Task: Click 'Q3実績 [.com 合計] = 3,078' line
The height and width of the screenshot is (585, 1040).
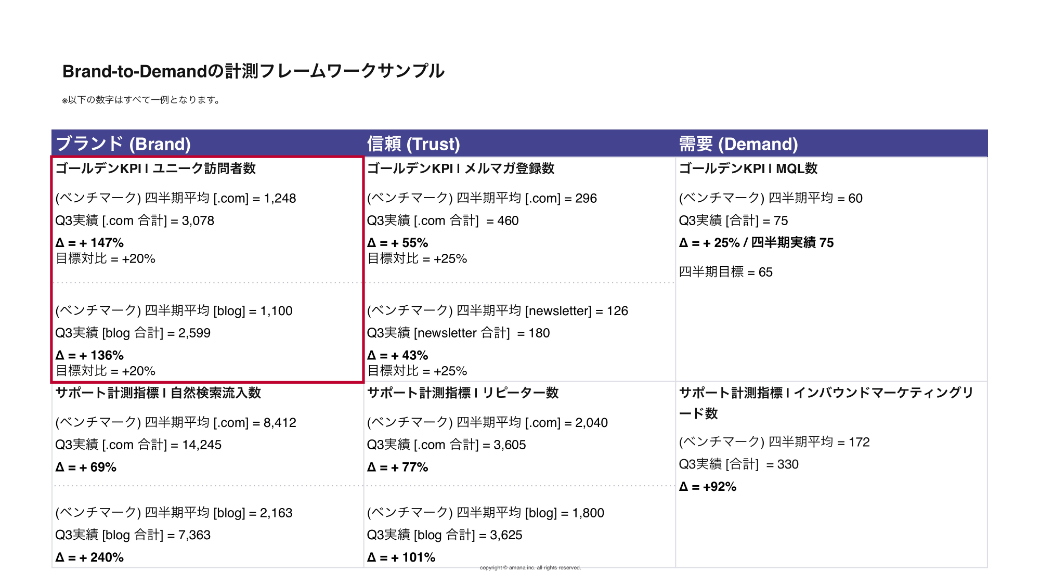Action: point(135,221)
